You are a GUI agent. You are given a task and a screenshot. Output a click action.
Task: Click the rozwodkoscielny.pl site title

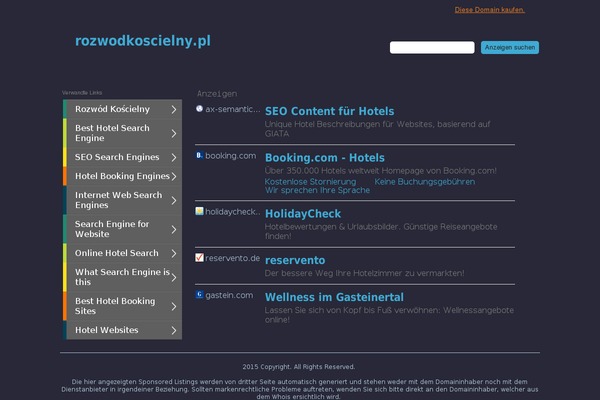143,41
